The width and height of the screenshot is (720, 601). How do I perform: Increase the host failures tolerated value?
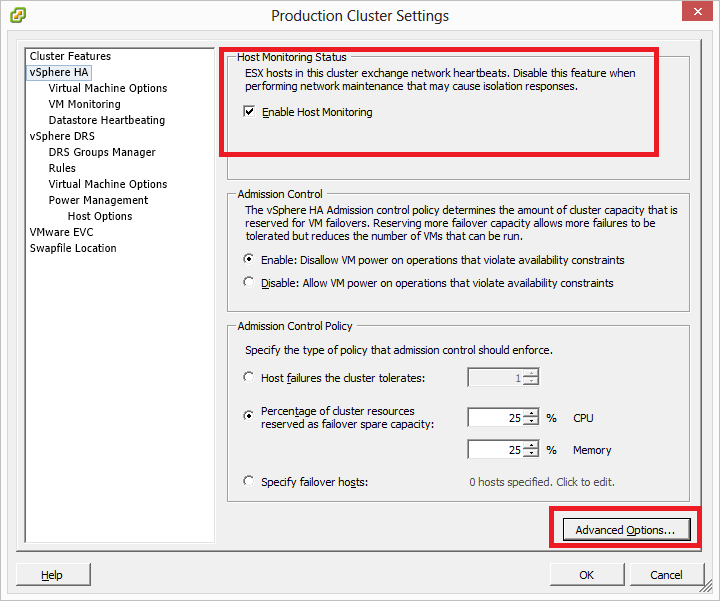pos(531,373)
